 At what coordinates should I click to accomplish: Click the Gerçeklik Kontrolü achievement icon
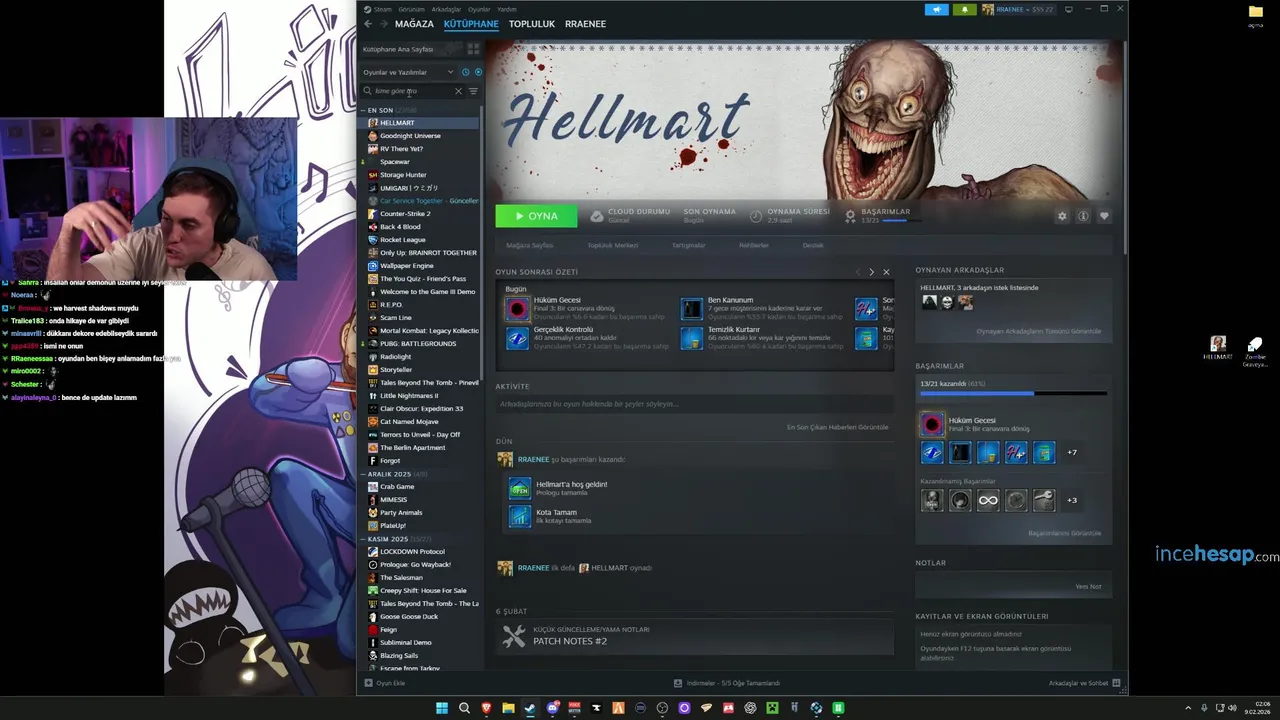pos(517,339)
